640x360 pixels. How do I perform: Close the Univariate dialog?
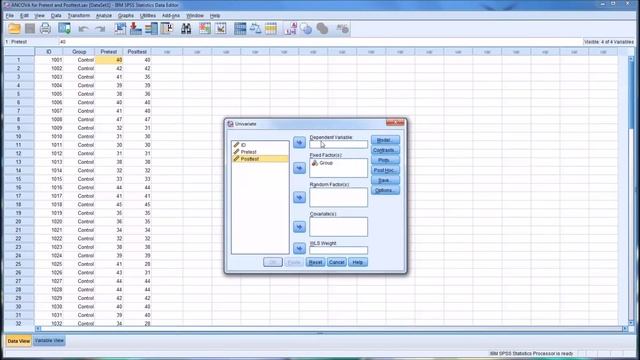click(395, 123)
